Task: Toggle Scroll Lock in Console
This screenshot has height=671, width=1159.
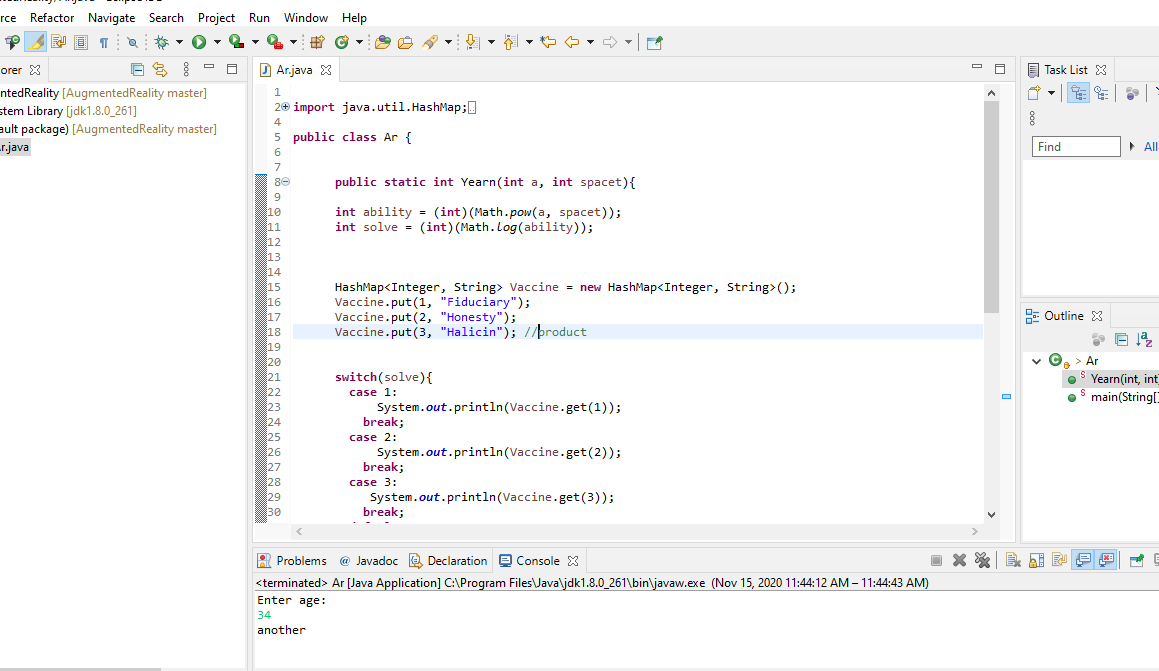Action: pyautogui.click(x=1036, y=560)
